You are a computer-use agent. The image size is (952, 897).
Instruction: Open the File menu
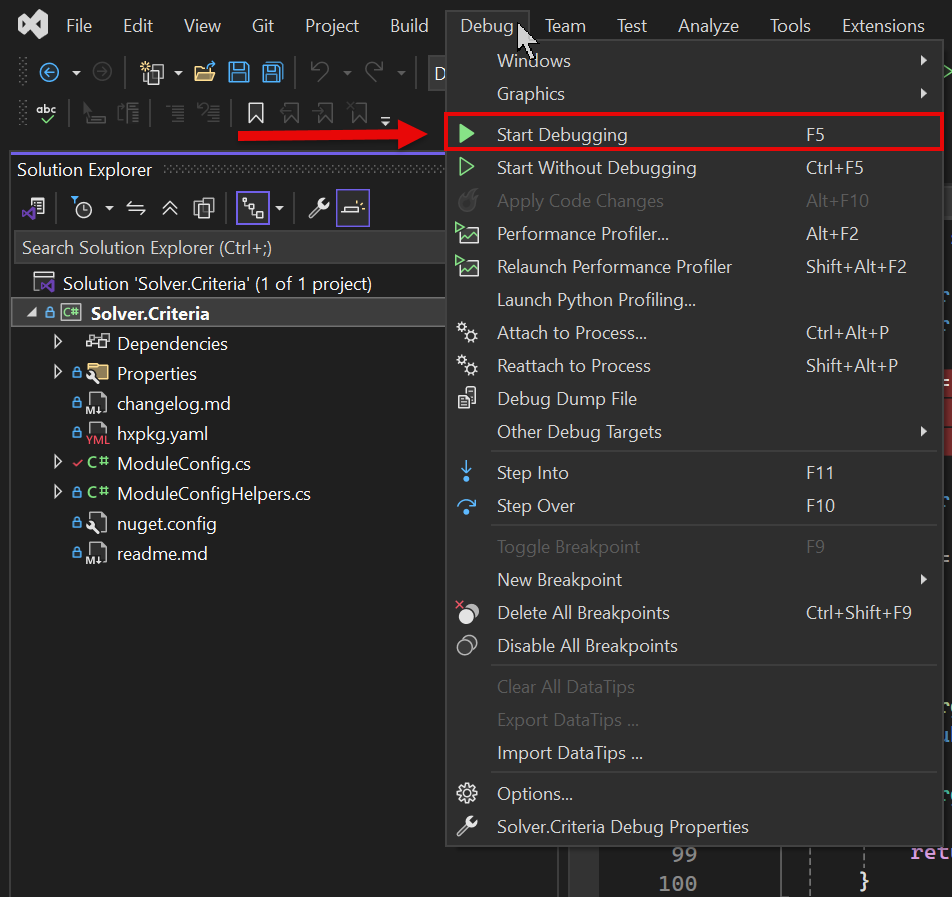tap(79, 26)
